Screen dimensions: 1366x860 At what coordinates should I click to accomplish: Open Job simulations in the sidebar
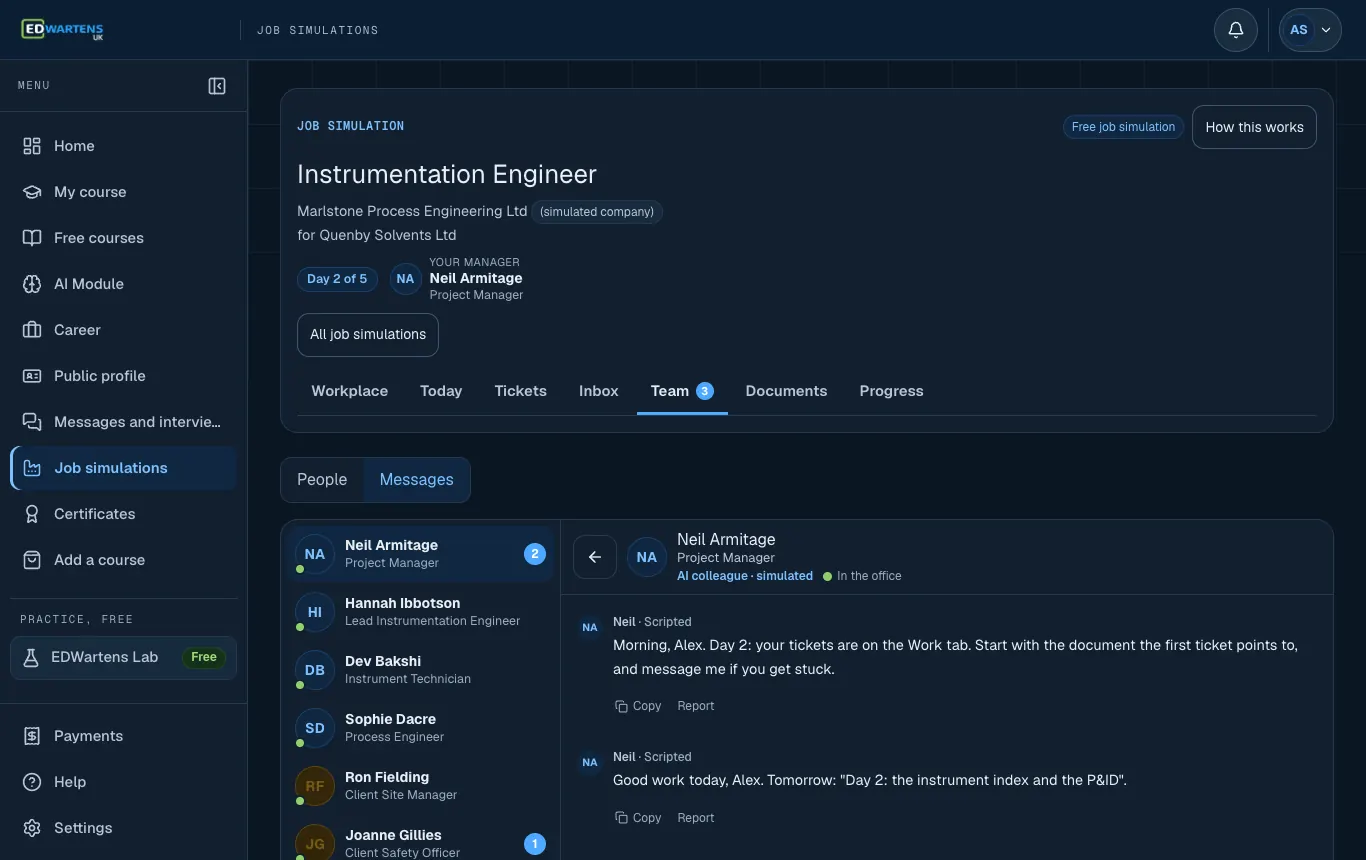click(x=124, y=468)
